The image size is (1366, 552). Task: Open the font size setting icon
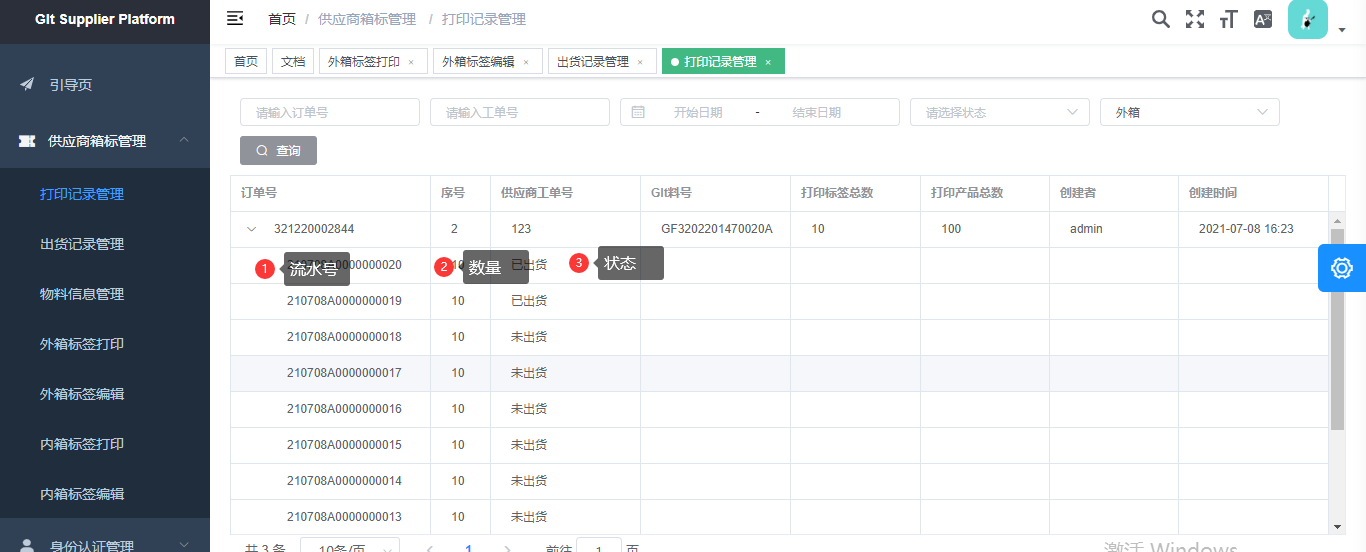1228,19
